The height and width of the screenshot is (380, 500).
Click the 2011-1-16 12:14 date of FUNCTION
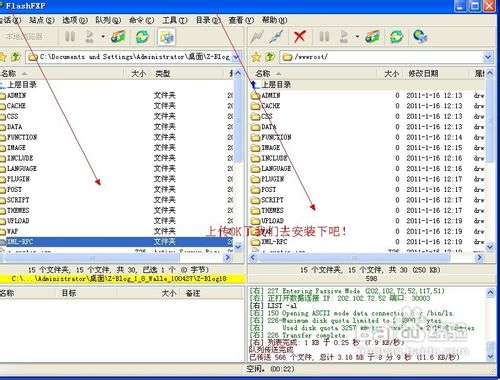coord(434,137)
